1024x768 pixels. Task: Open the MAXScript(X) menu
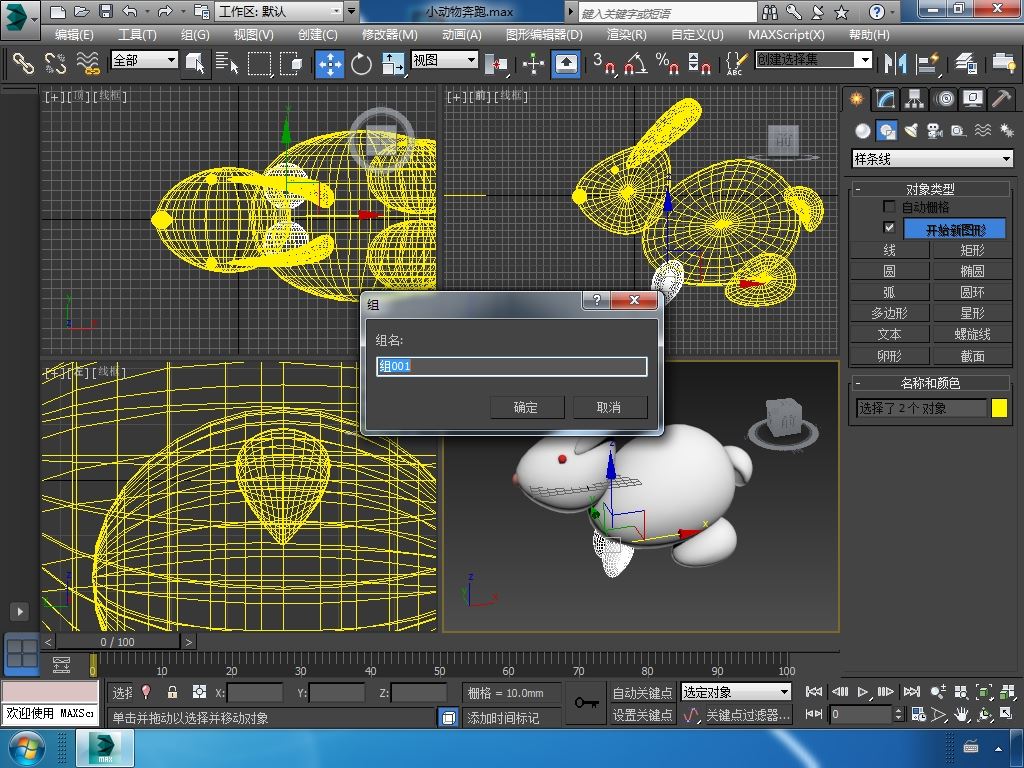coord(786,35)
